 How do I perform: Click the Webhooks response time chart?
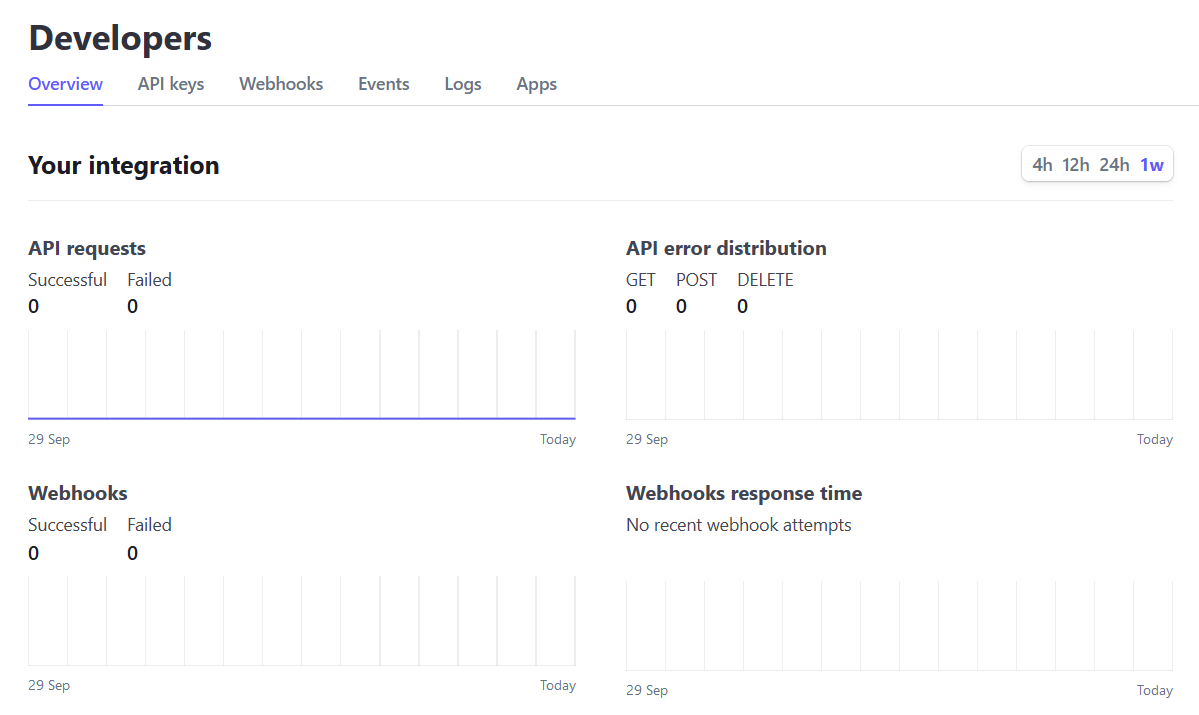pyautogui.click(x=899, y=624)
